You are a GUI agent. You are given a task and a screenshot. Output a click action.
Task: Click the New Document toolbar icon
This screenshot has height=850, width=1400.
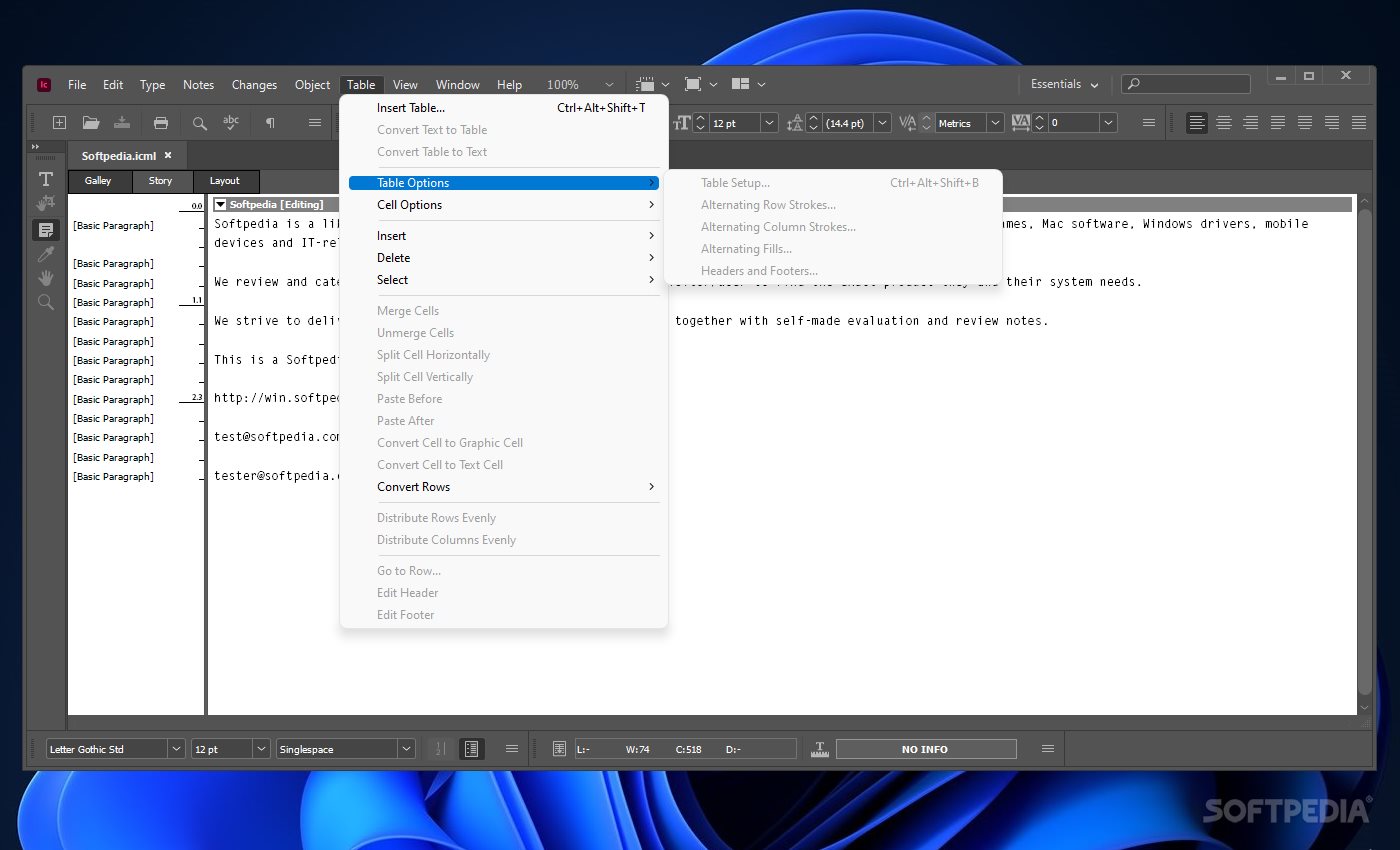(x=59, y=123)
